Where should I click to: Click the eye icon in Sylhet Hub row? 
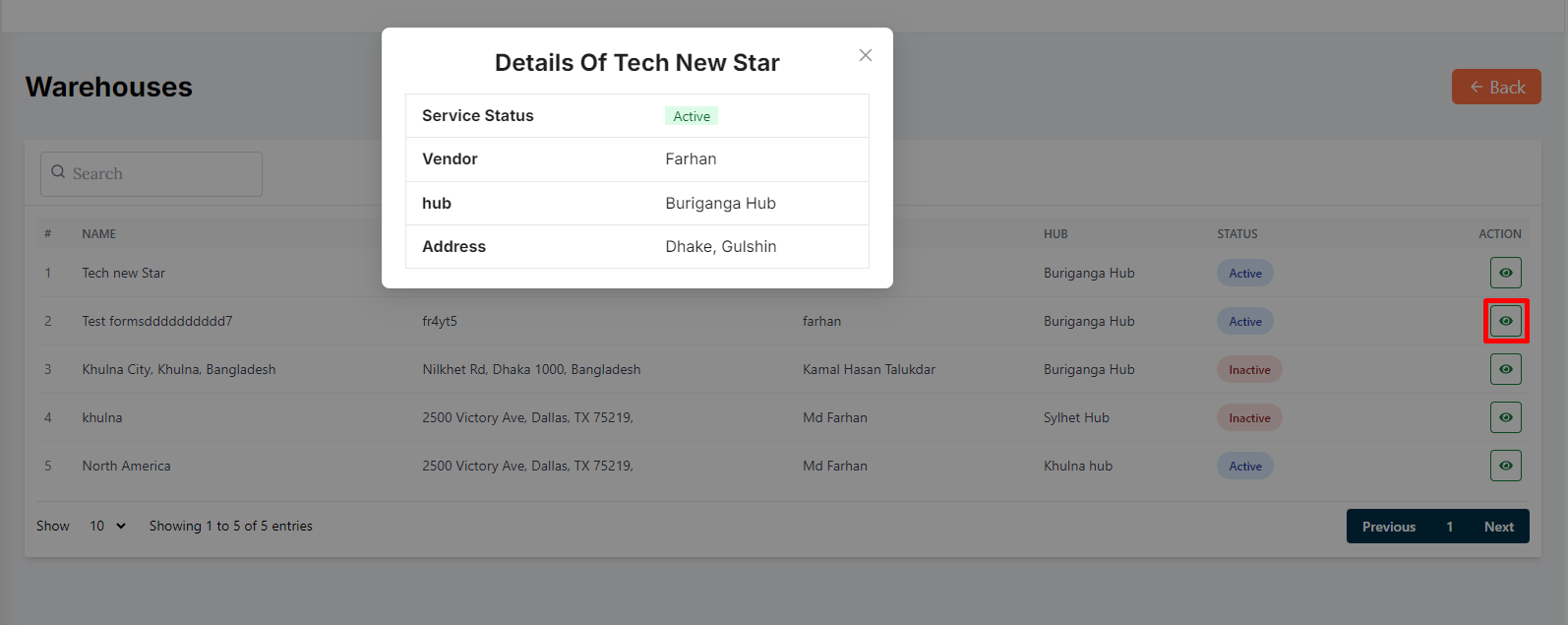[x=1505, y=417]
